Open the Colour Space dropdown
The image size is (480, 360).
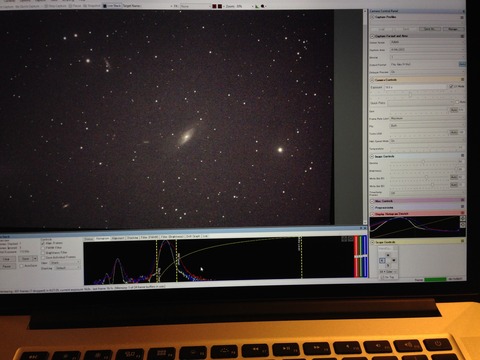pos(427,43)
